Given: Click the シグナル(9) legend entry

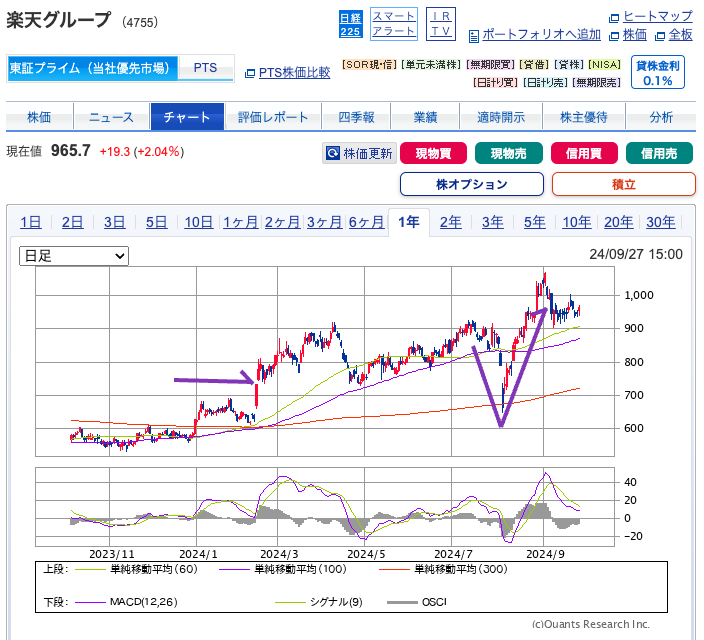Looking at the screenshot, I should coord(319,602).
